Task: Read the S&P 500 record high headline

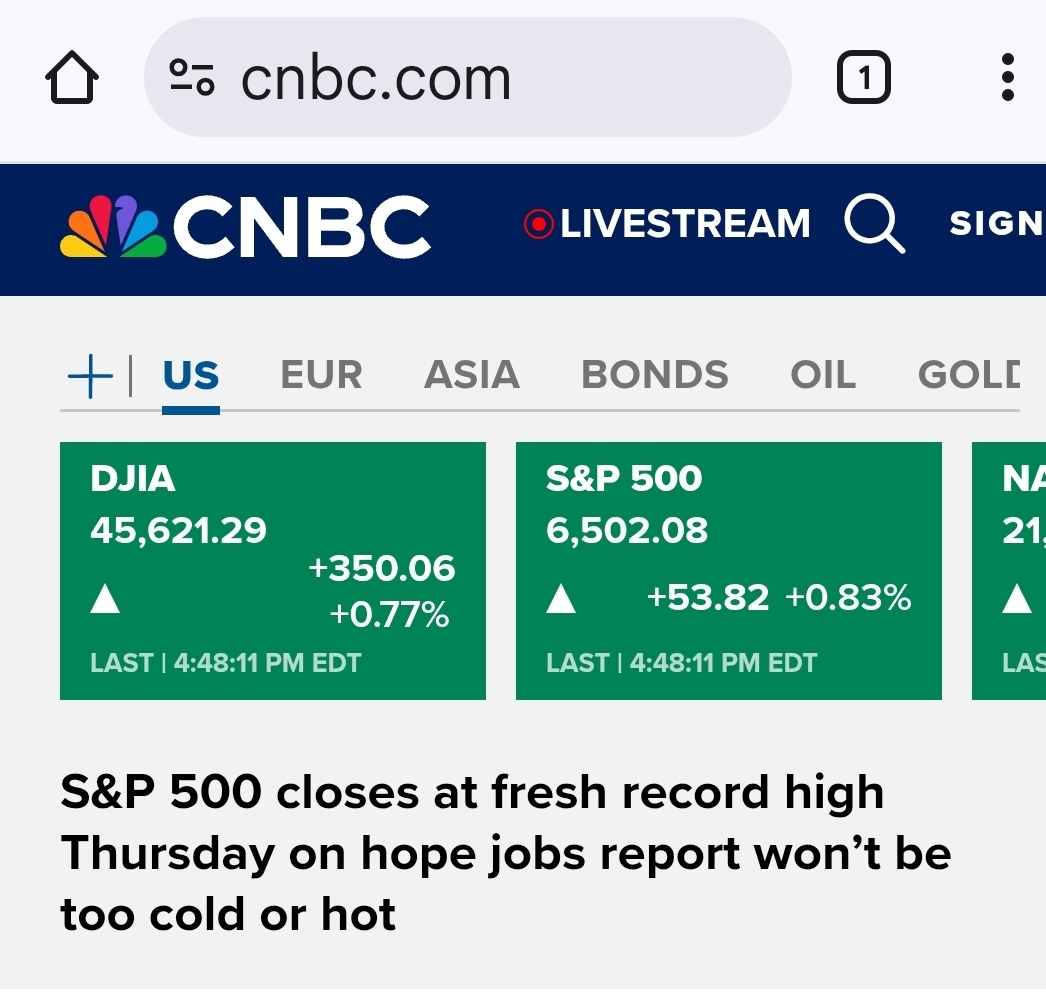Action: click(x=506, y=853)
